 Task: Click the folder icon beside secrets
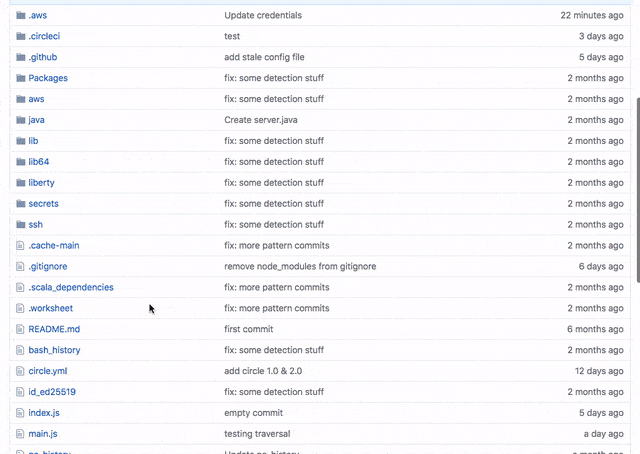point(21,203)
